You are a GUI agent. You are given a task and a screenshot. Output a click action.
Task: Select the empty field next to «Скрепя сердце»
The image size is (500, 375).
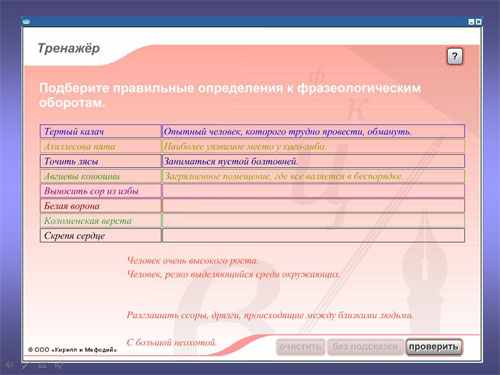(x=313, y=235)
